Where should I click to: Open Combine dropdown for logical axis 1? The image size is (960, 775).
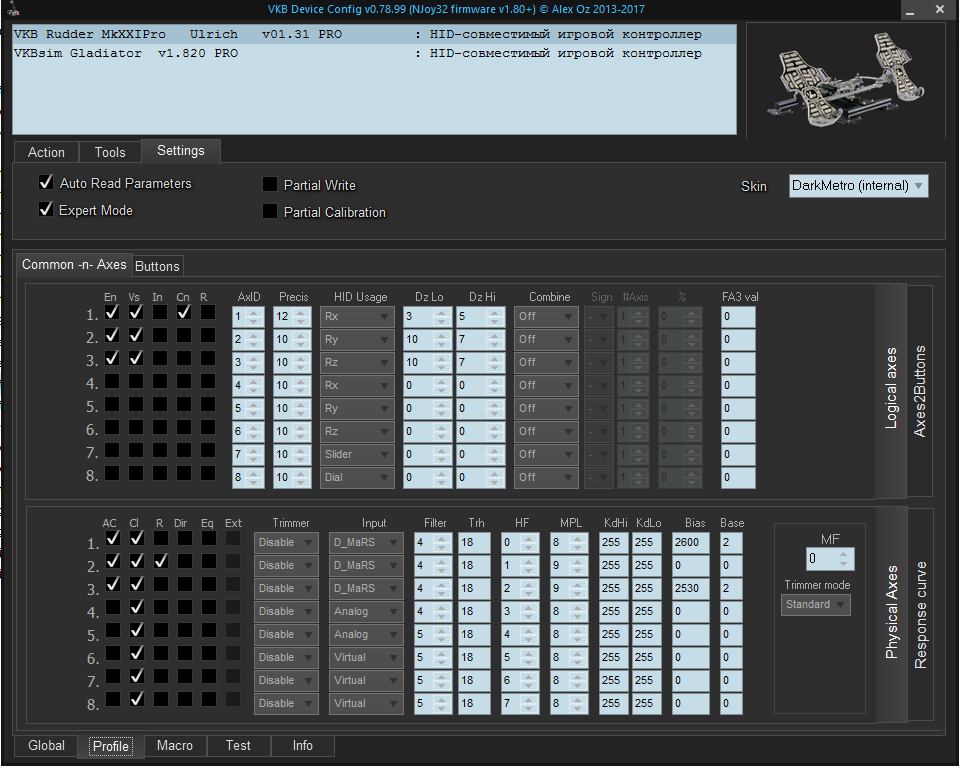546,316
